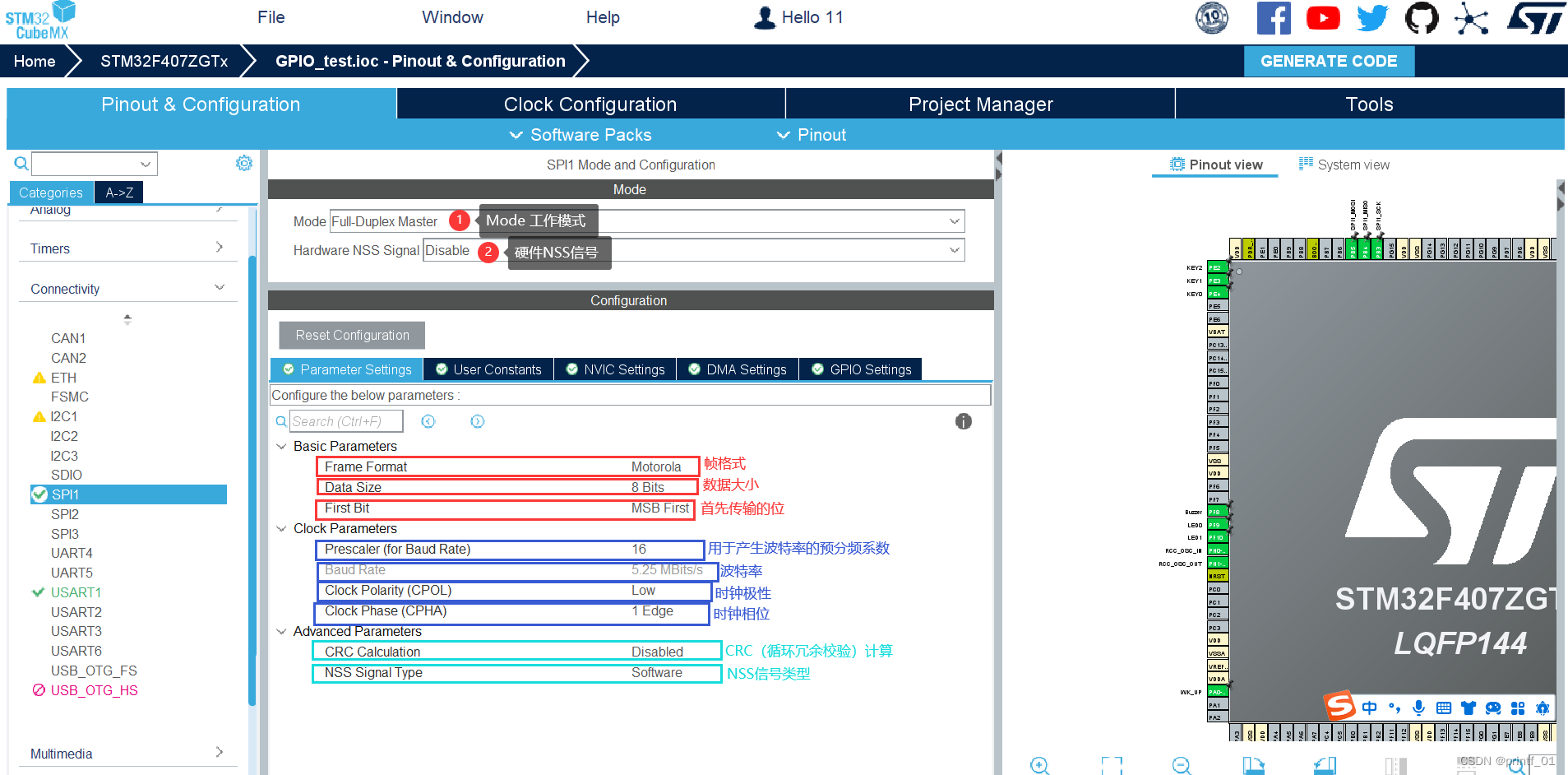Collapse the Basic Parameters group

point(281,446)
